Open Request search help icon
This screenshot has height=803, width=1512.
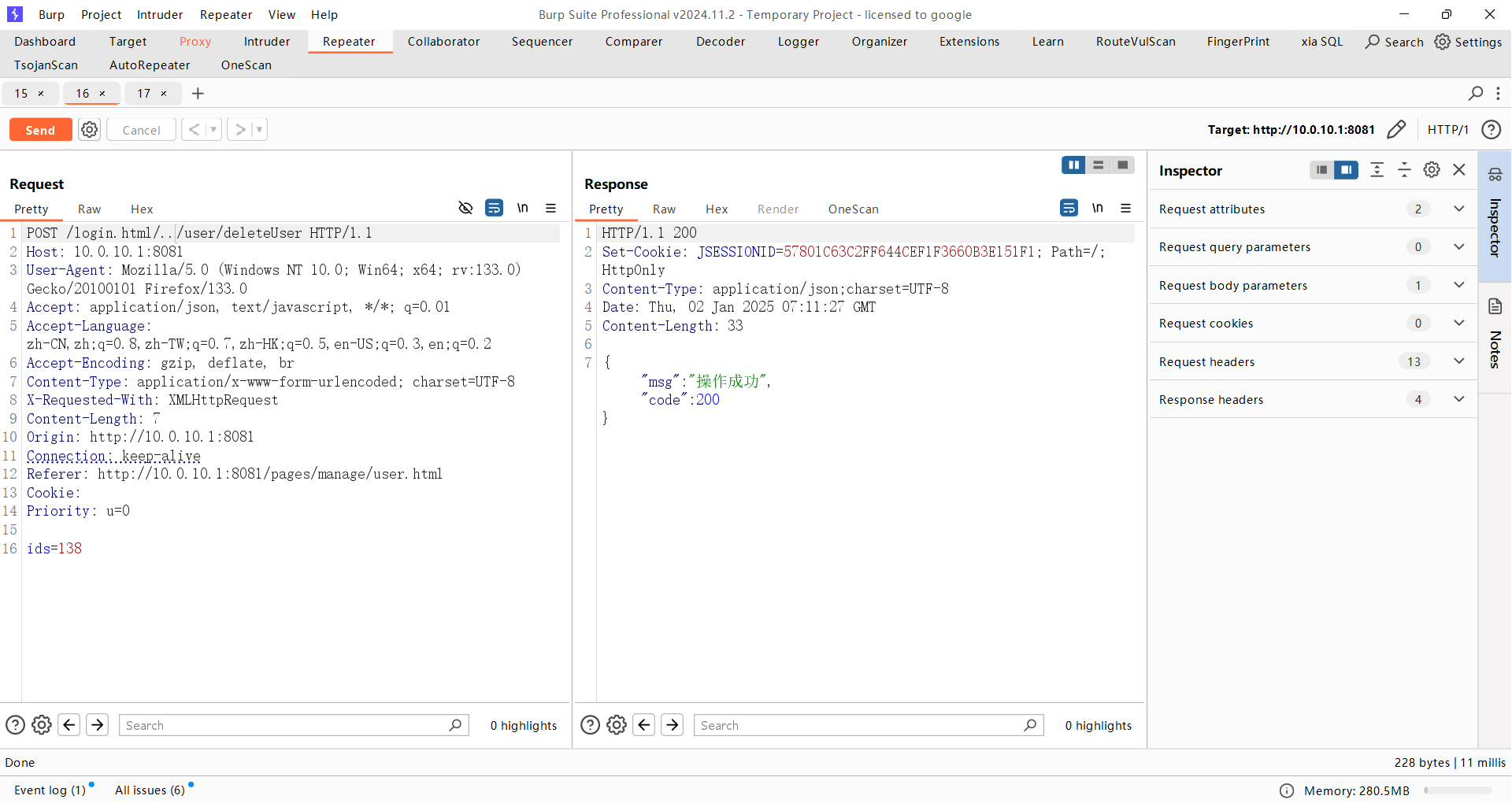[x=15, y=725]
